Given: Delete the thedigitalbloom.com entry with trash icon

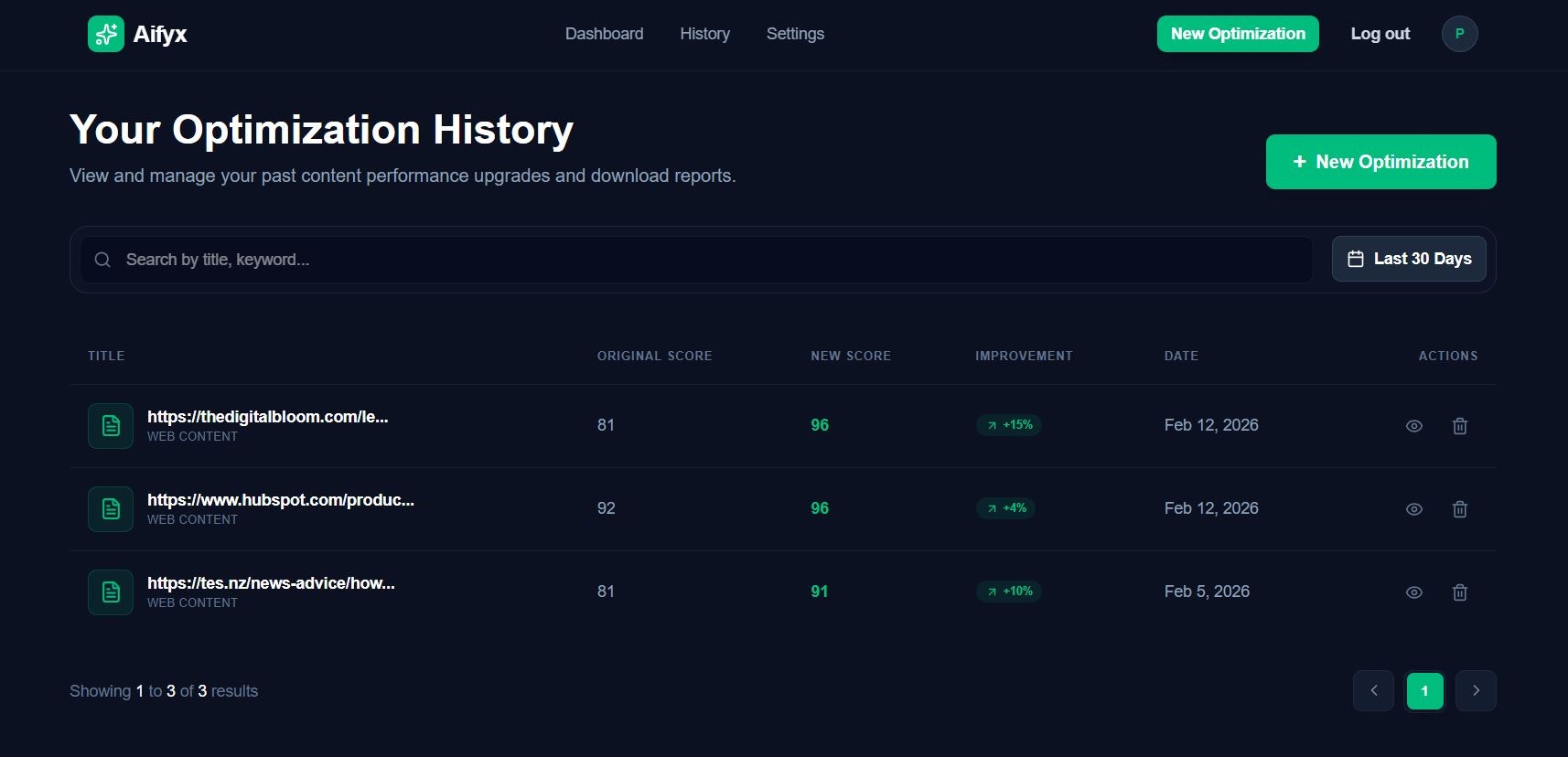Looking at the screenshot, I should click(x=1460, y=426).
